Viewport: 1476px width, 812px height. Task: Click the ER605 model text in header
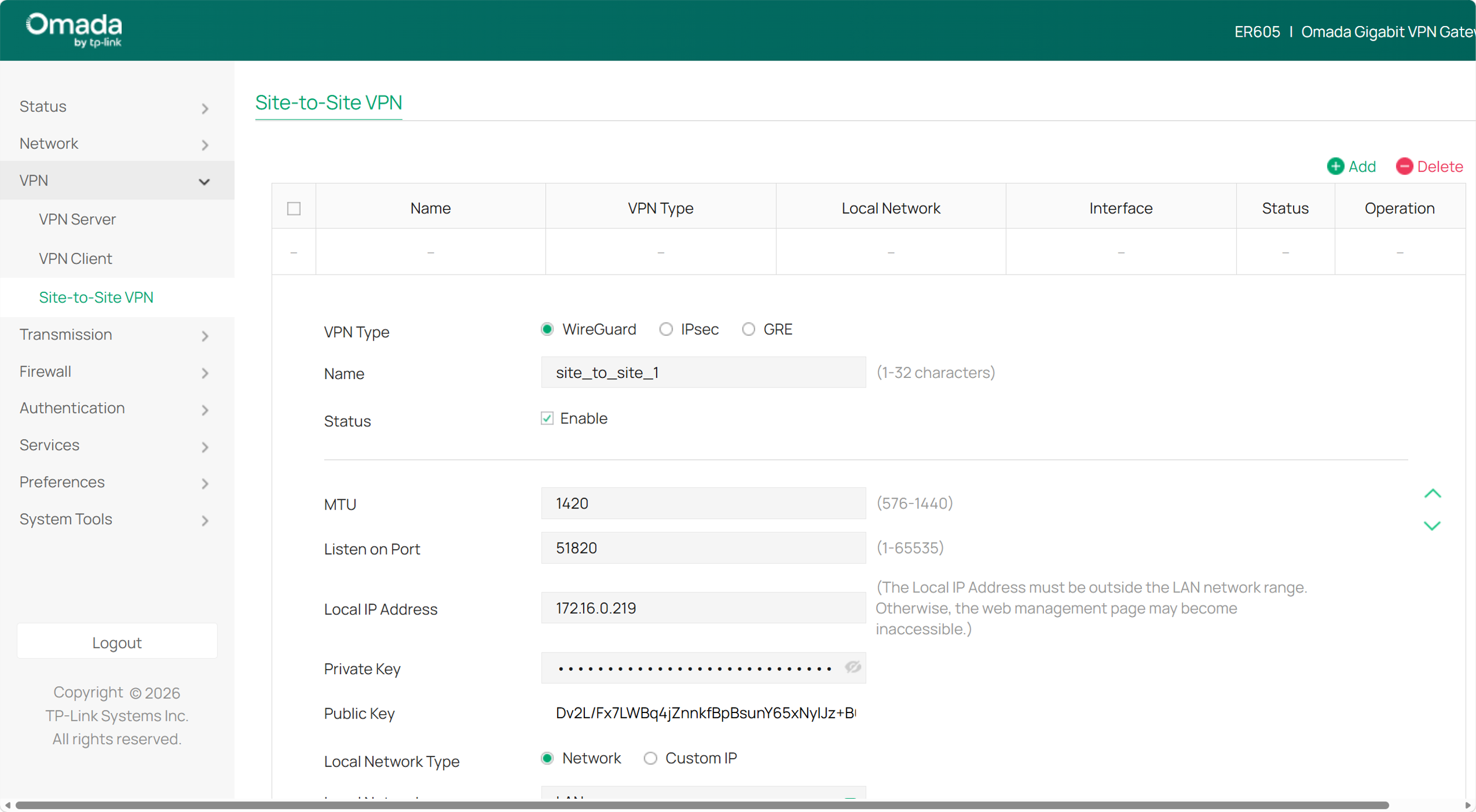pyautogui.click(x=1256, y=32)
